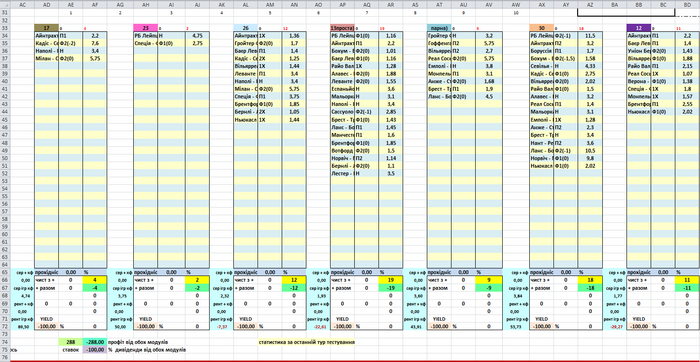Select column header AW

click(x=516, y=4)
